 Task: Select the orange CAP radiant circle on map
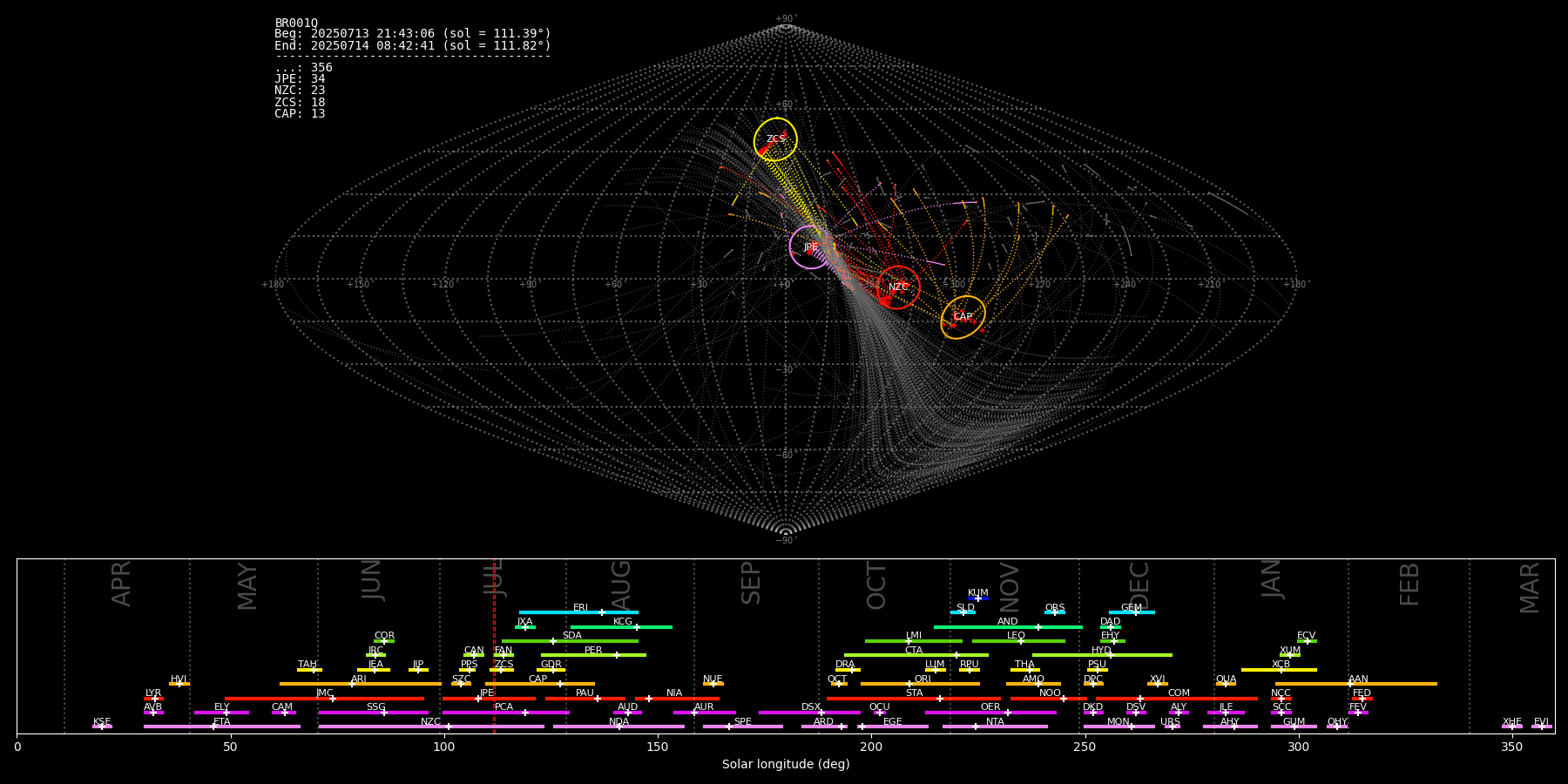[963, 317]
